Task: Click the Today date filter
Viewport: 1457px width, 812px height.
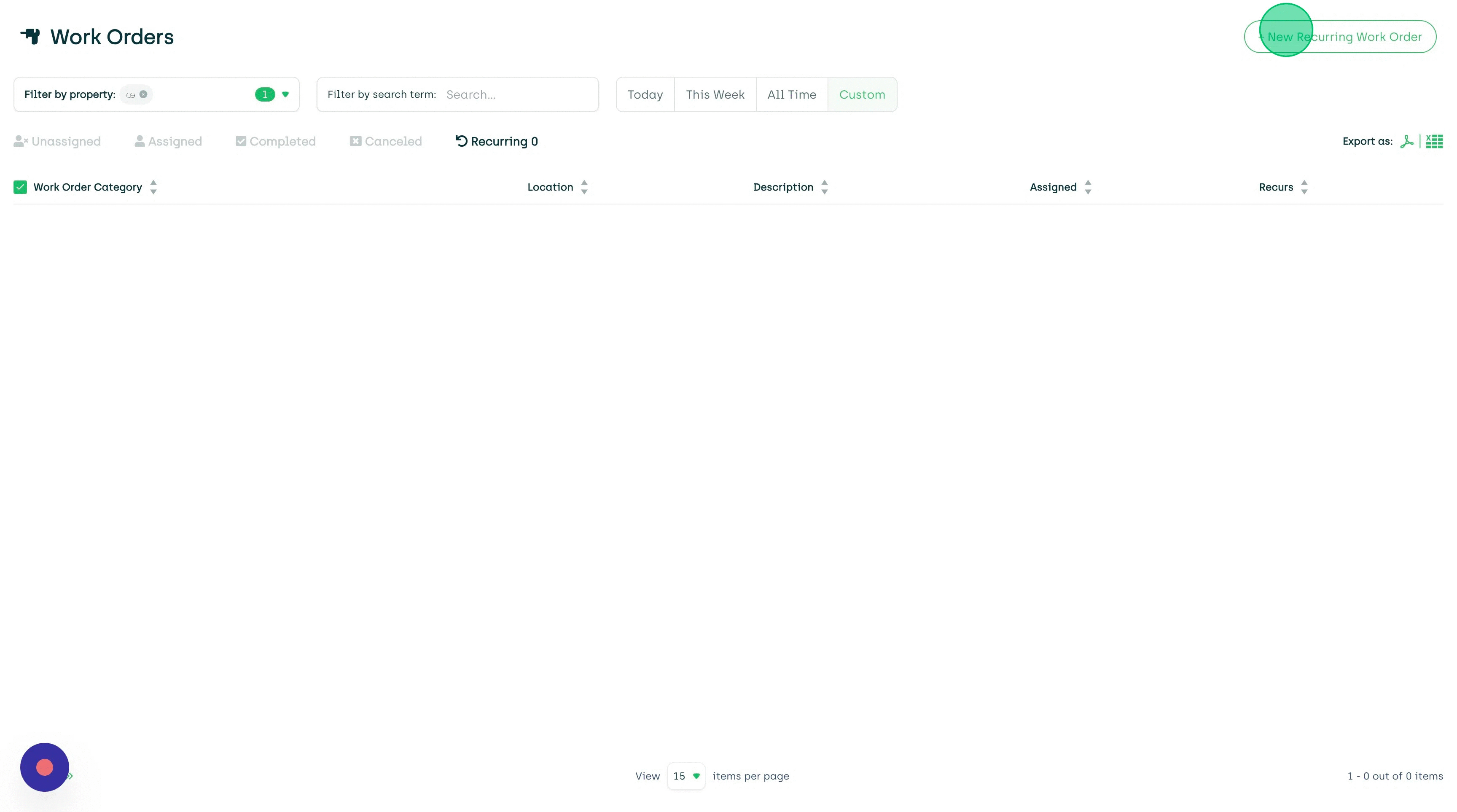Action: (645, 94)
